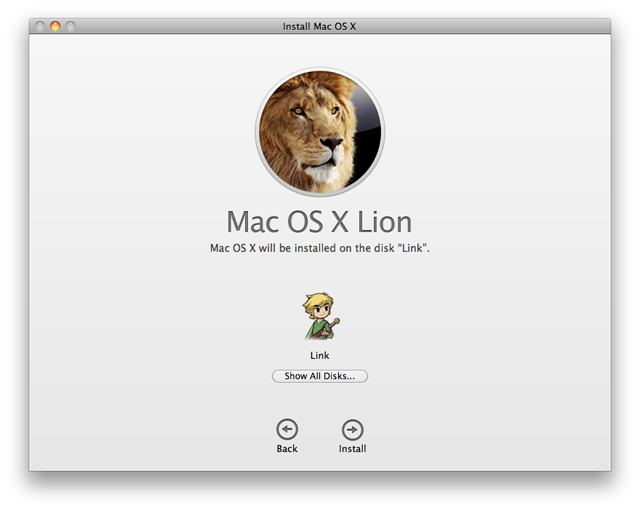The width and height of the screenshot is (640, 511).
Task: Click the 'Mac OS X Lion' heading
Action: [x=319, y=222]
